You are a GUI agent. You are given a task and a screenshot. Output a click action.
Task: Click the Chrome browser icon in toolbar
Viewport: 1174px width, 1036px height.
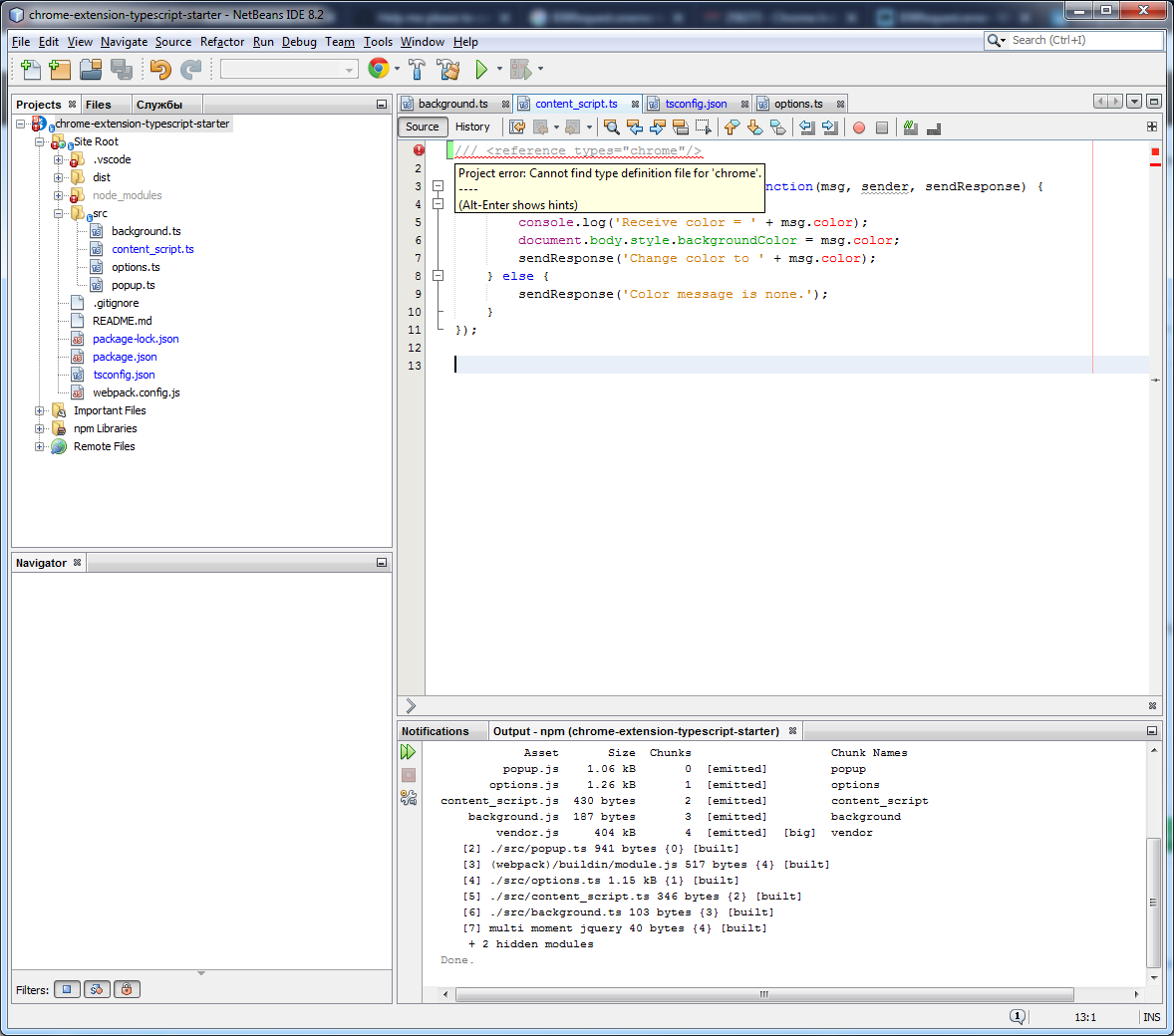[378, 69]
